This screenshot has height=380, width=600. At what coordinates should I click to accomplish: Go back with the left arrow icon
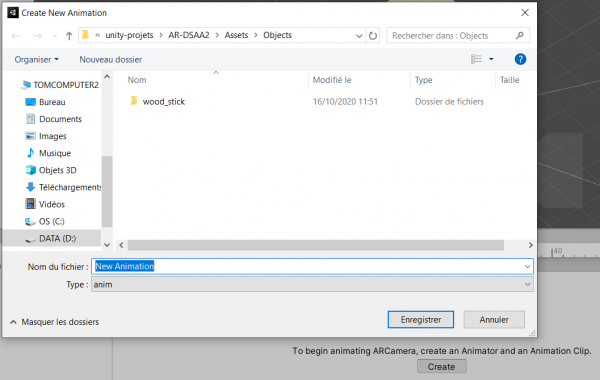[16, 36]
